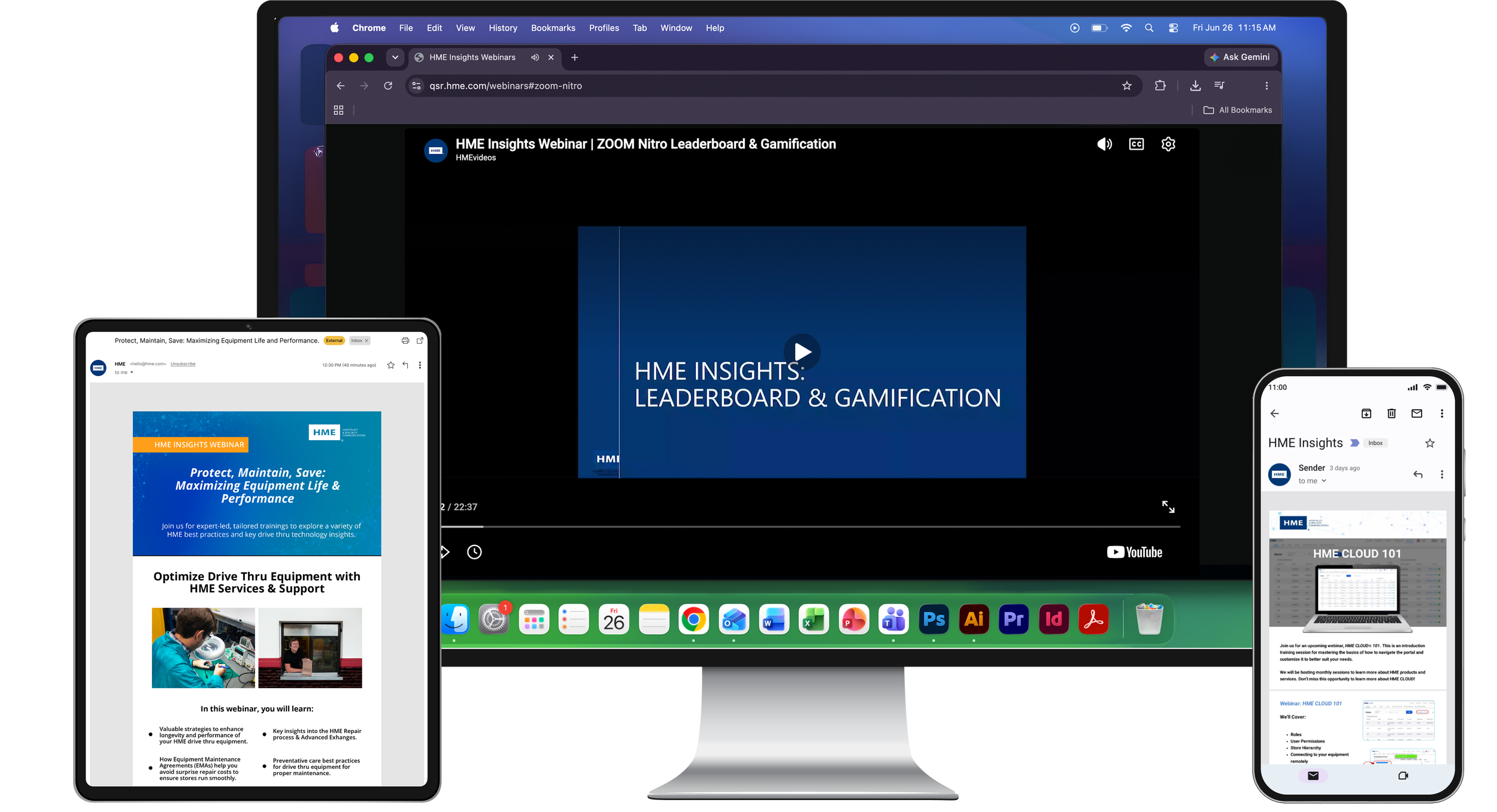Go back on the phone mail app
Image resolution: width=1497 pixels, height=812 pixels.
pos(1275,413)
